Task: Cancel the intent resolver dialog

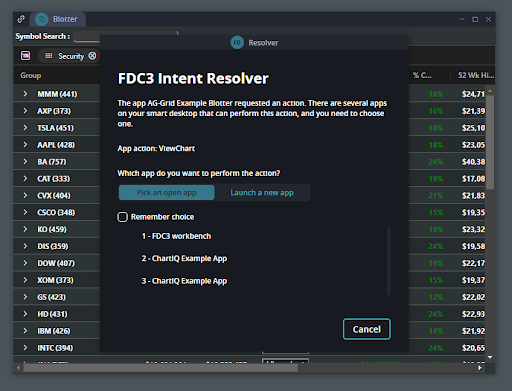Action: tap(367, 329)
